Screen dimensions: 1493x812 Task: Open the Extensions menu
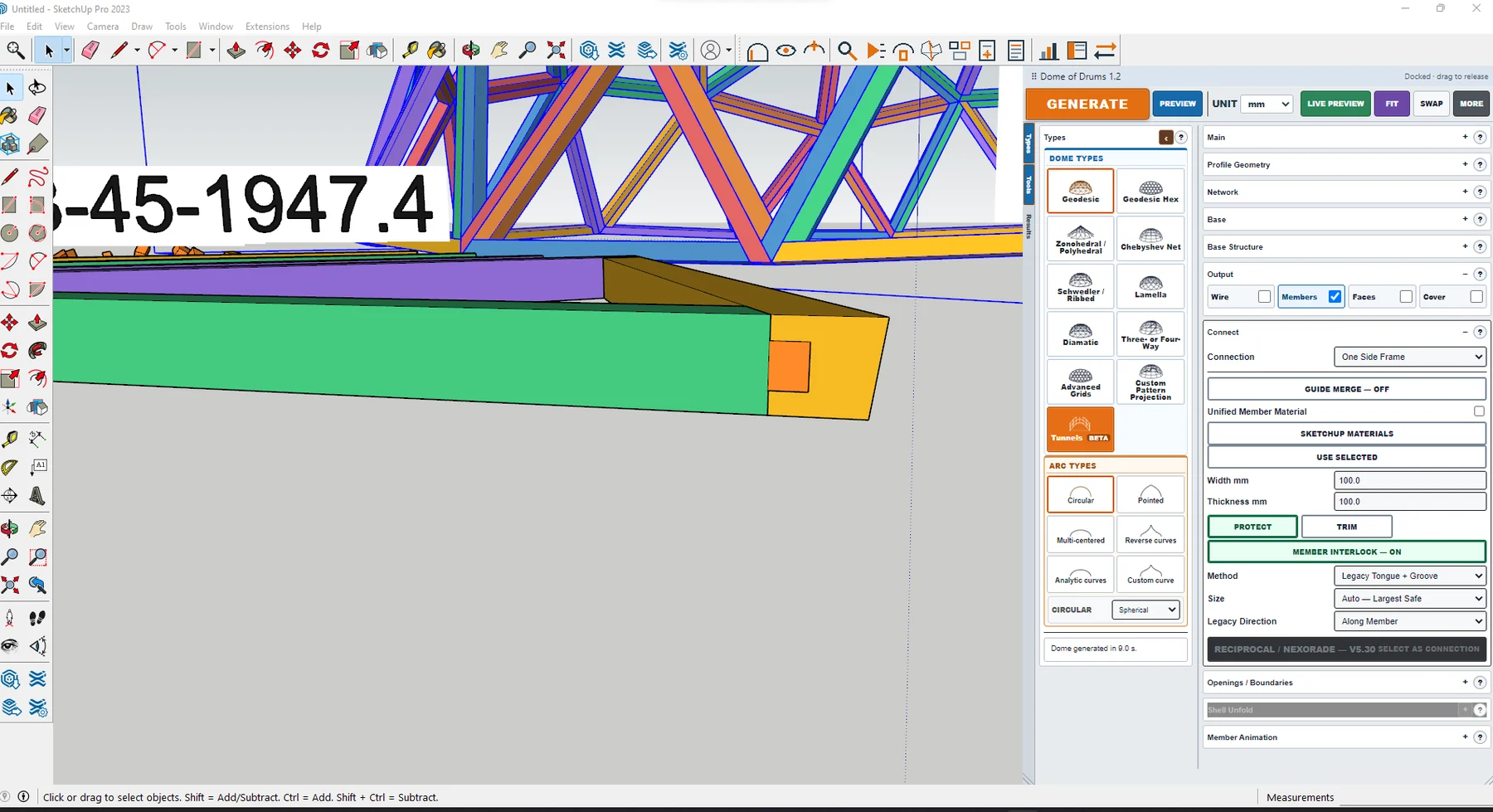coord(267,27)
